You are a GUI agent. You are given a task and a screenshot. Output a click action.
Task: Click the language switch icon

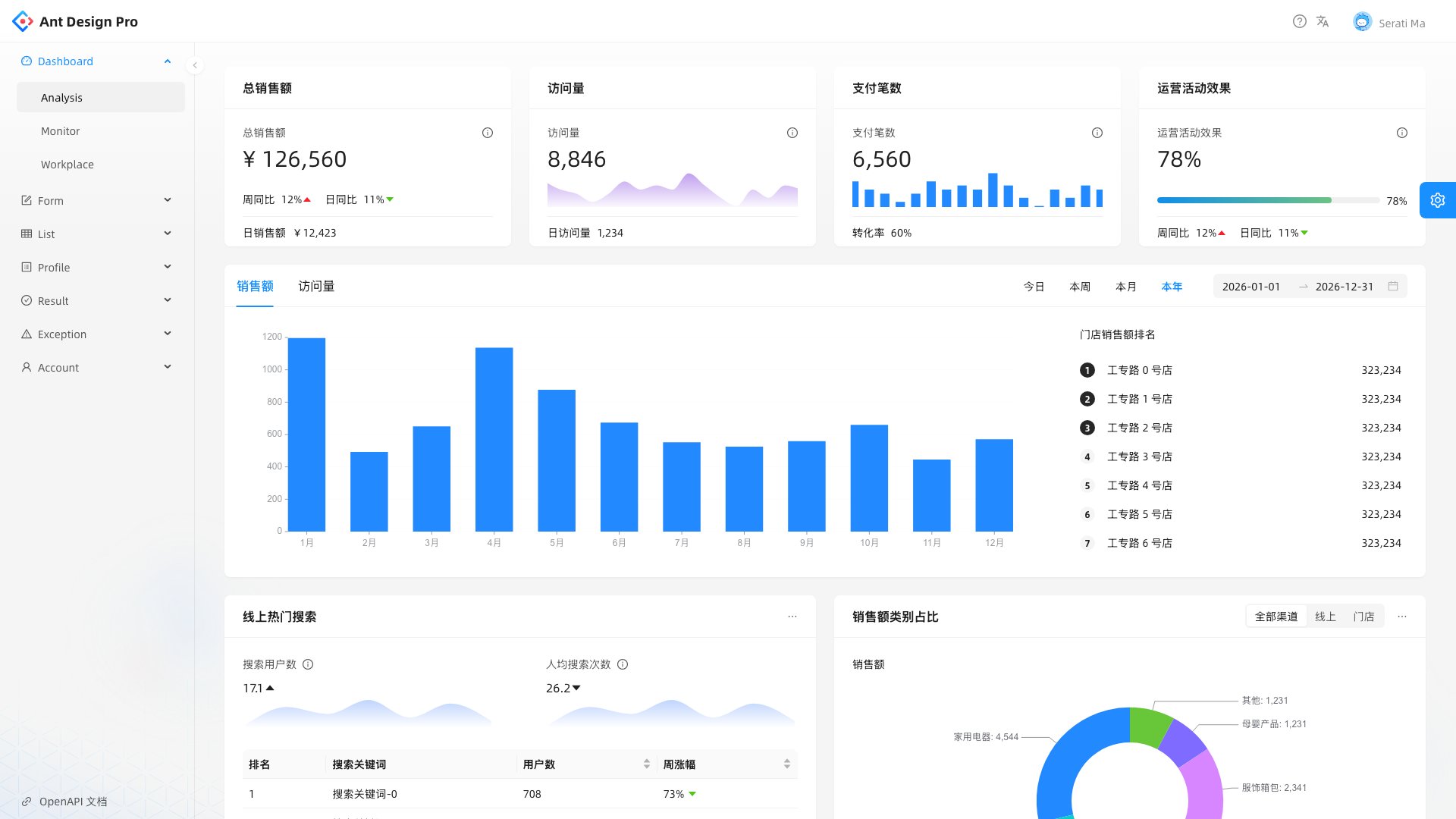point(1323,22)
